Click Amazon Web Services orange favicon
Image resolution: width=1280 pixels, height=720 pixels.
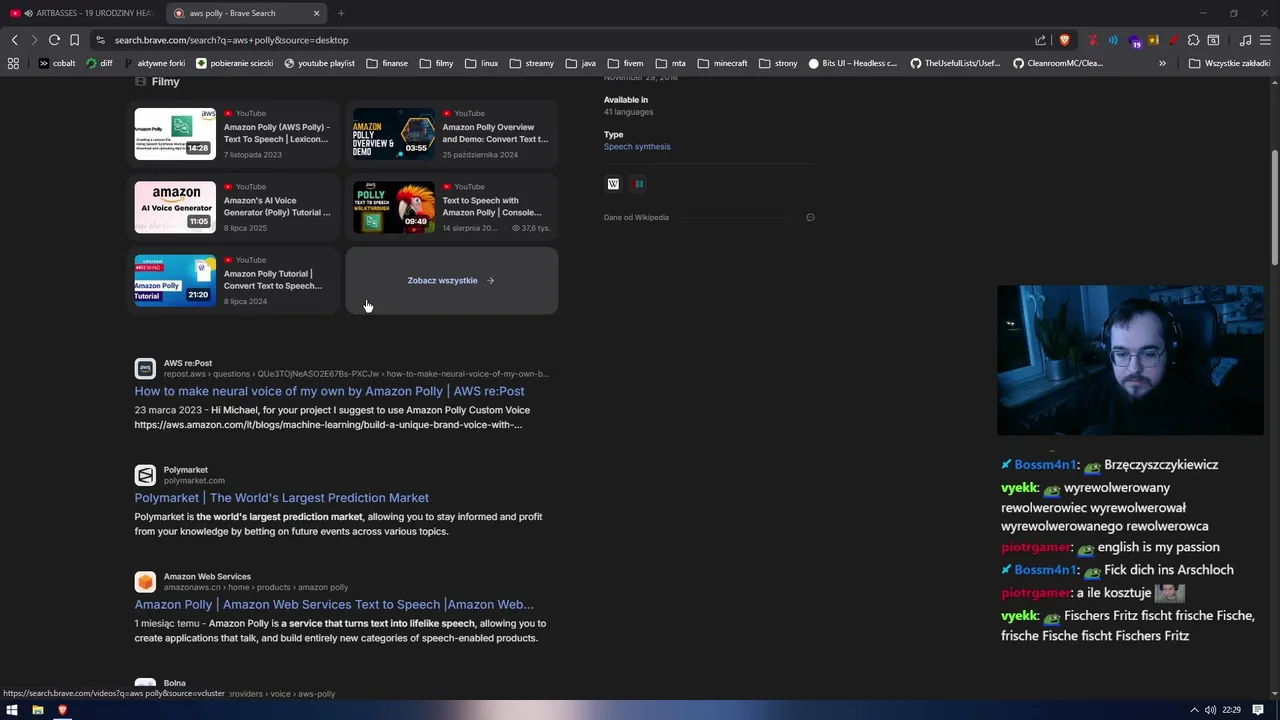tap(145, 582)
